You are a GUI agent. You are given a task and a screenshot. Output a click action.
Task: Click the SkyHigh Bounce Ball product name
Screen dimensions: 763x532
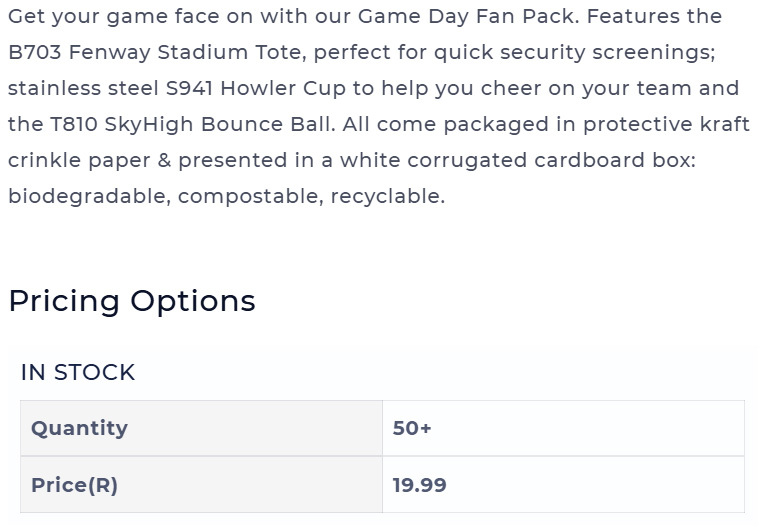pyautogui.click(x=219, y=124)
